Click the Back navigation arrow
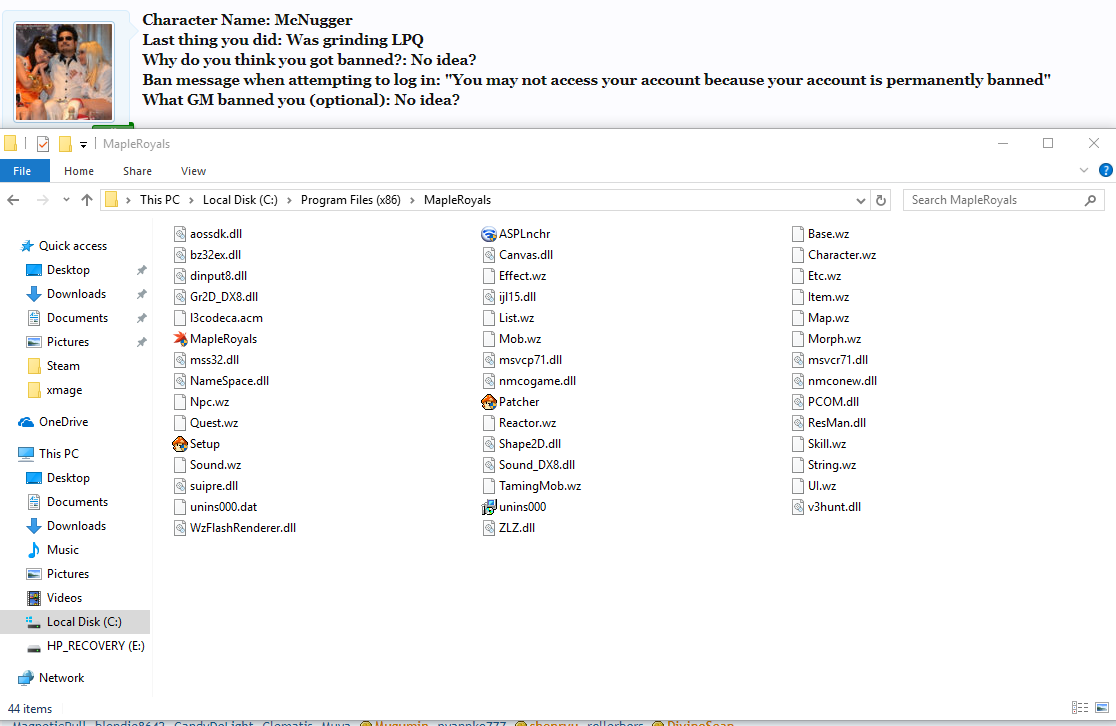This screenshot has height=726, width=1116. click(x=13, y=200)
